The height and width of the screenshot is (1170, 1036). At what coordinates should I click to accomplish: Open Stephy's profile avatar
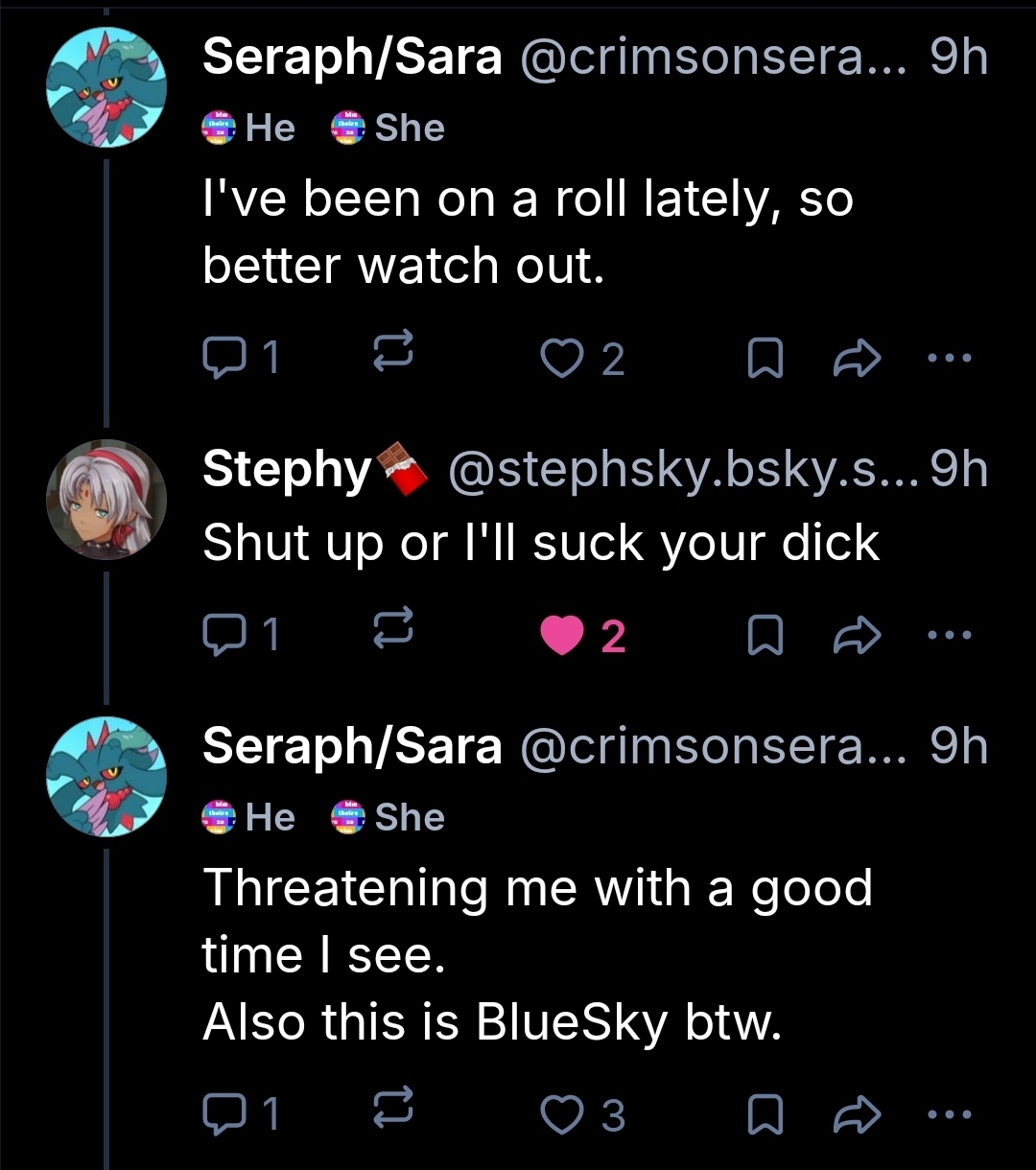coord(106,499)
